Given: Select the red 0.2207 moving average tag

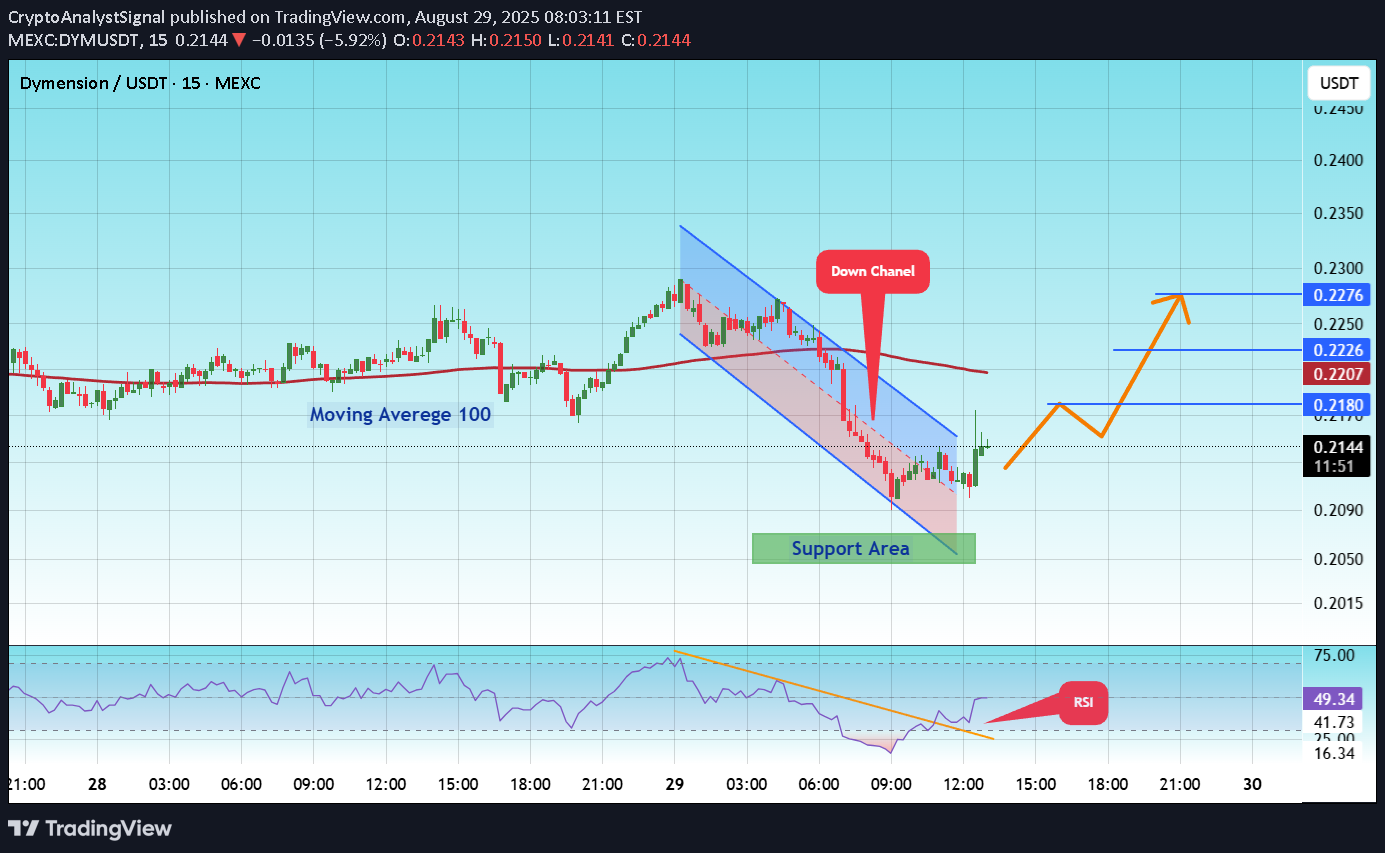Looking at the screenshot, I should (x=1337, y=374).
